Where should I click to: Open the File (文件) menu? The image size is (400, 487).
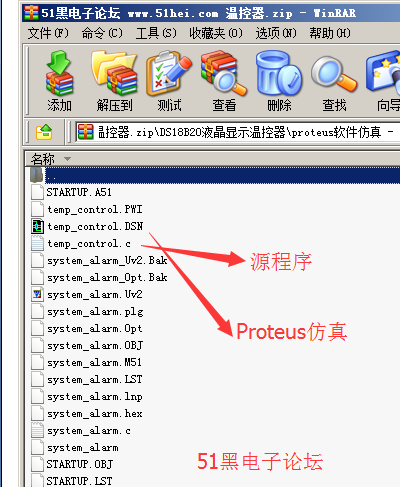point(48,33)
